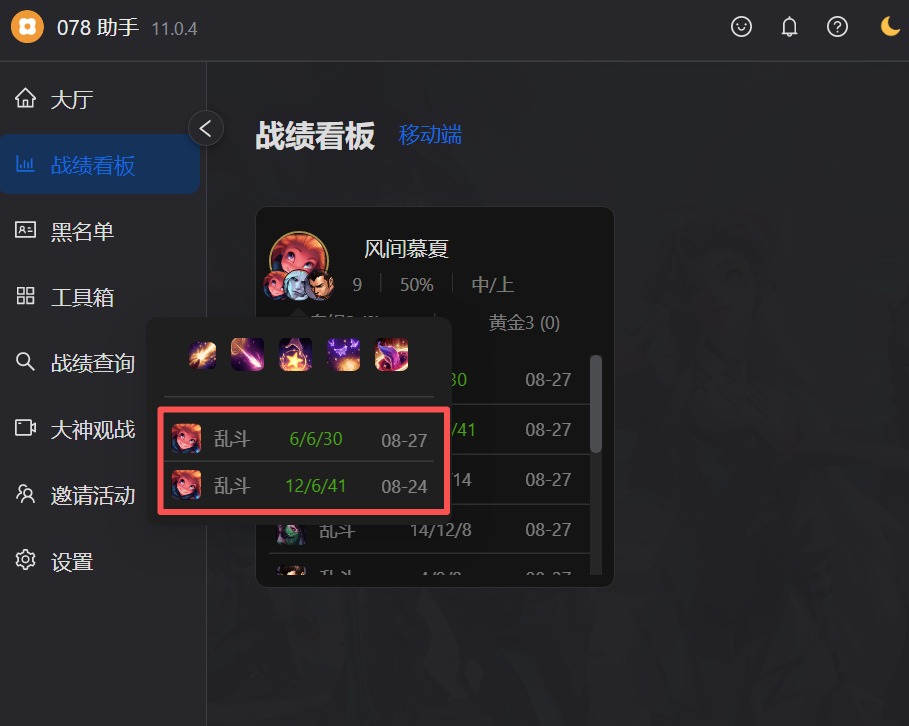Select the 战绩看板 sidebar item
Viewport: 909px width, 726px height.
coord(100,165)
